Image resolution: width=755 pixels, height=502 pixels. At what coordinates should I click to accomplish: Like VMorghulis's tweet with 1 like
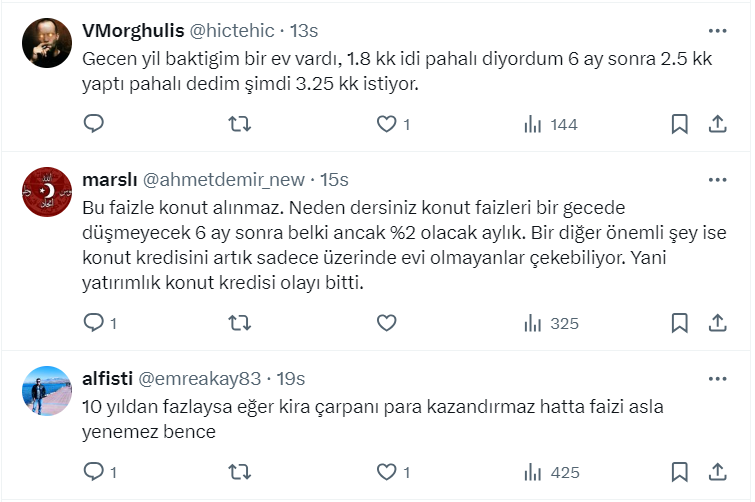(x=386, y=124)
